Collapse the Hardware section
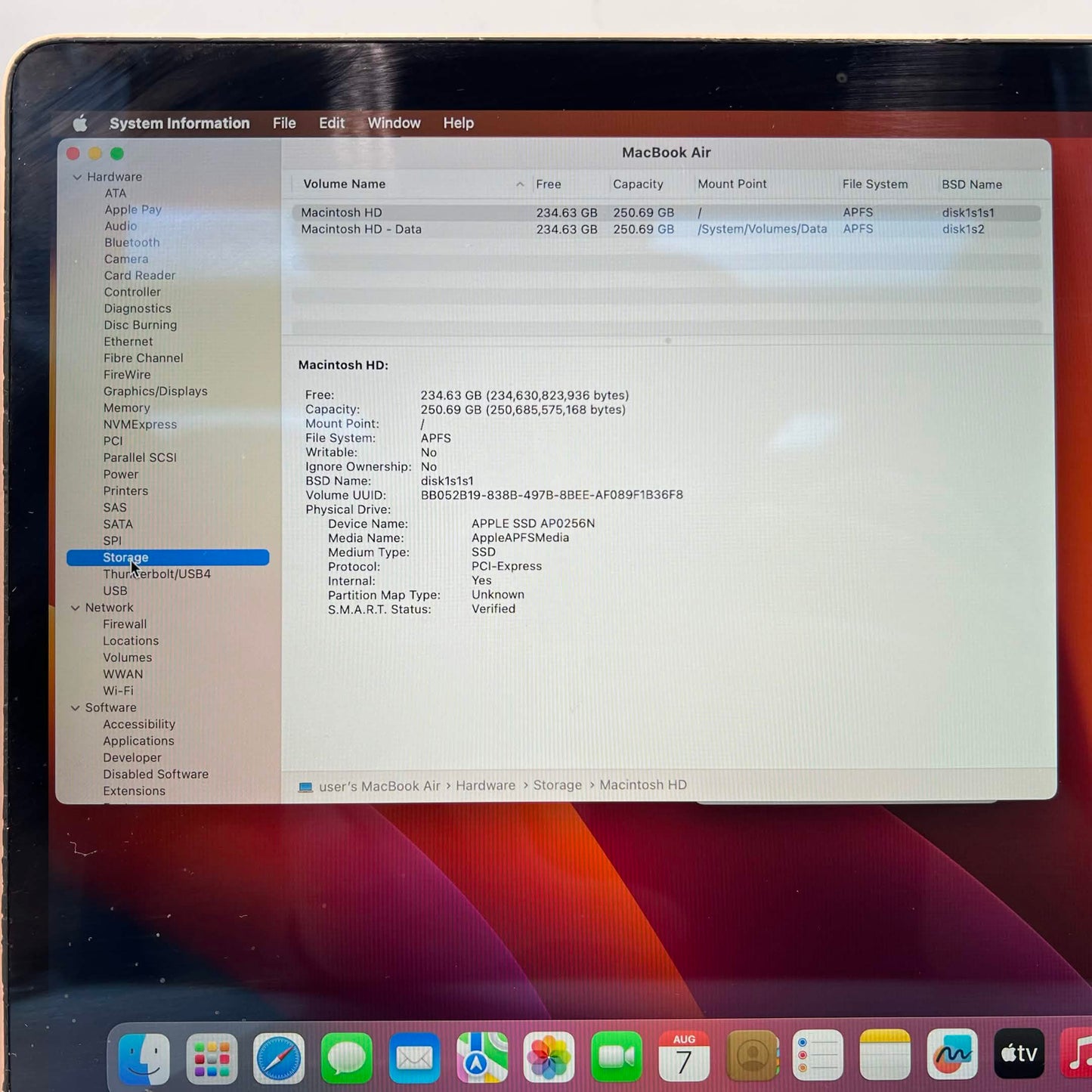Viewport: 1092px width, 1092px height. coord(77,177)
